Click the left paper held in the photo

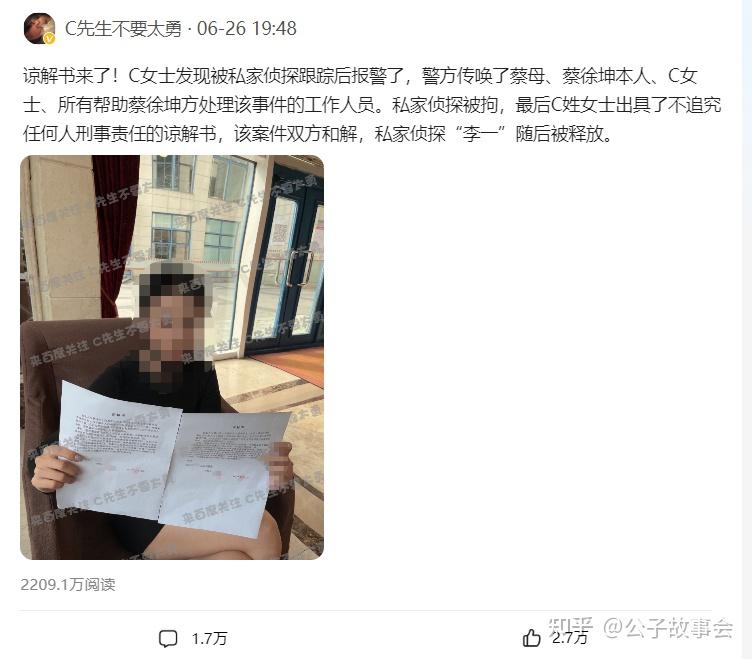[x=117, y=451]
